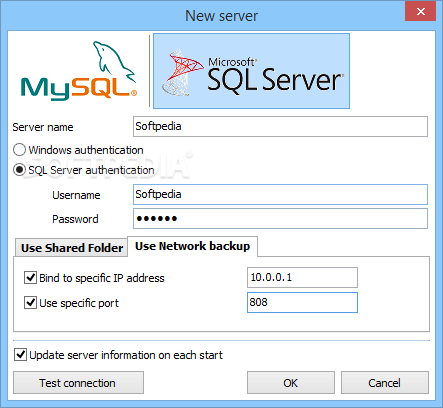Click the Username label
Screen dimensions: 443x408
76,195
